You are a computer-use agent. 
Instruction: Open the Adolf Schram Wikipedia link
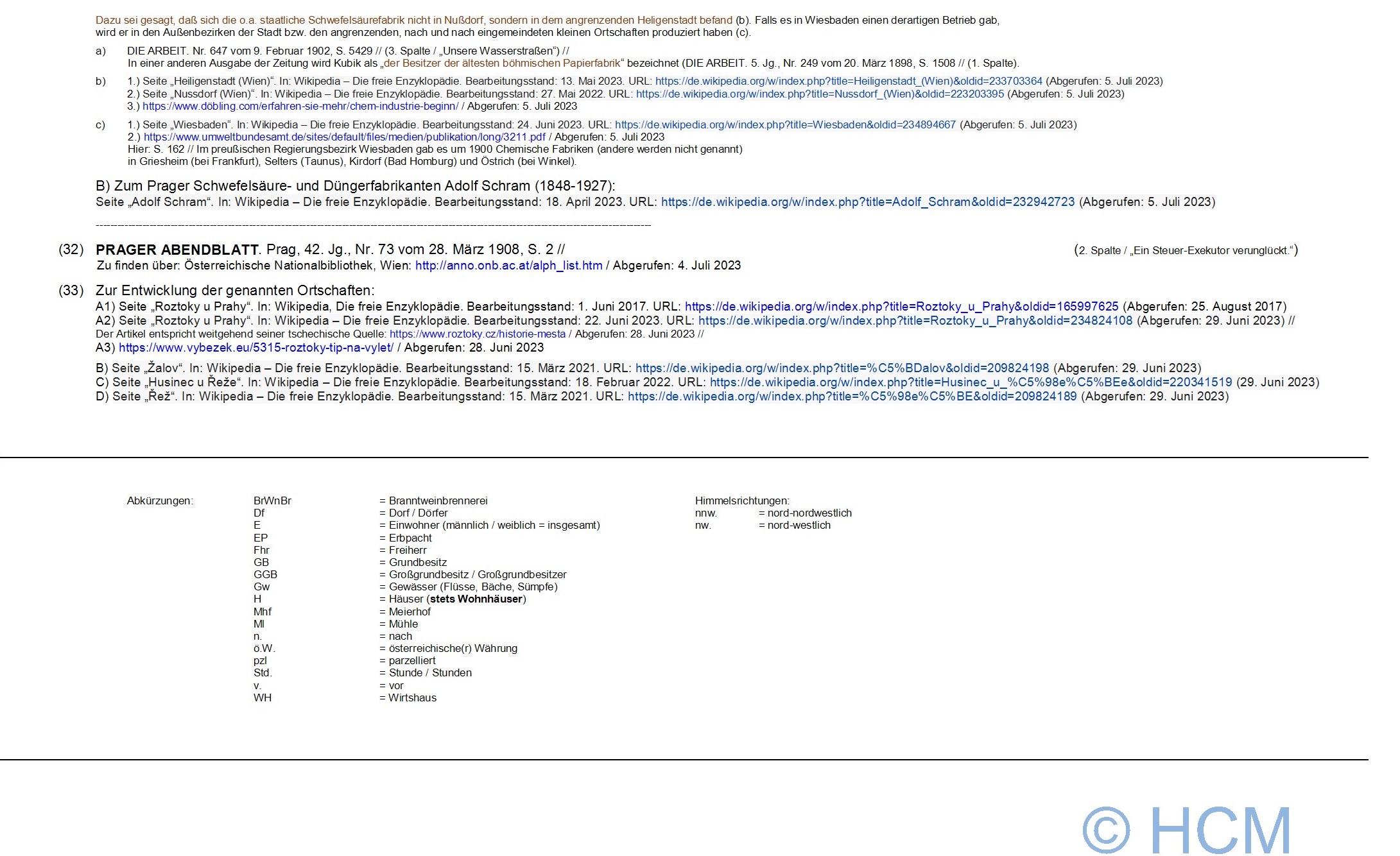click(x=867, y=202)
